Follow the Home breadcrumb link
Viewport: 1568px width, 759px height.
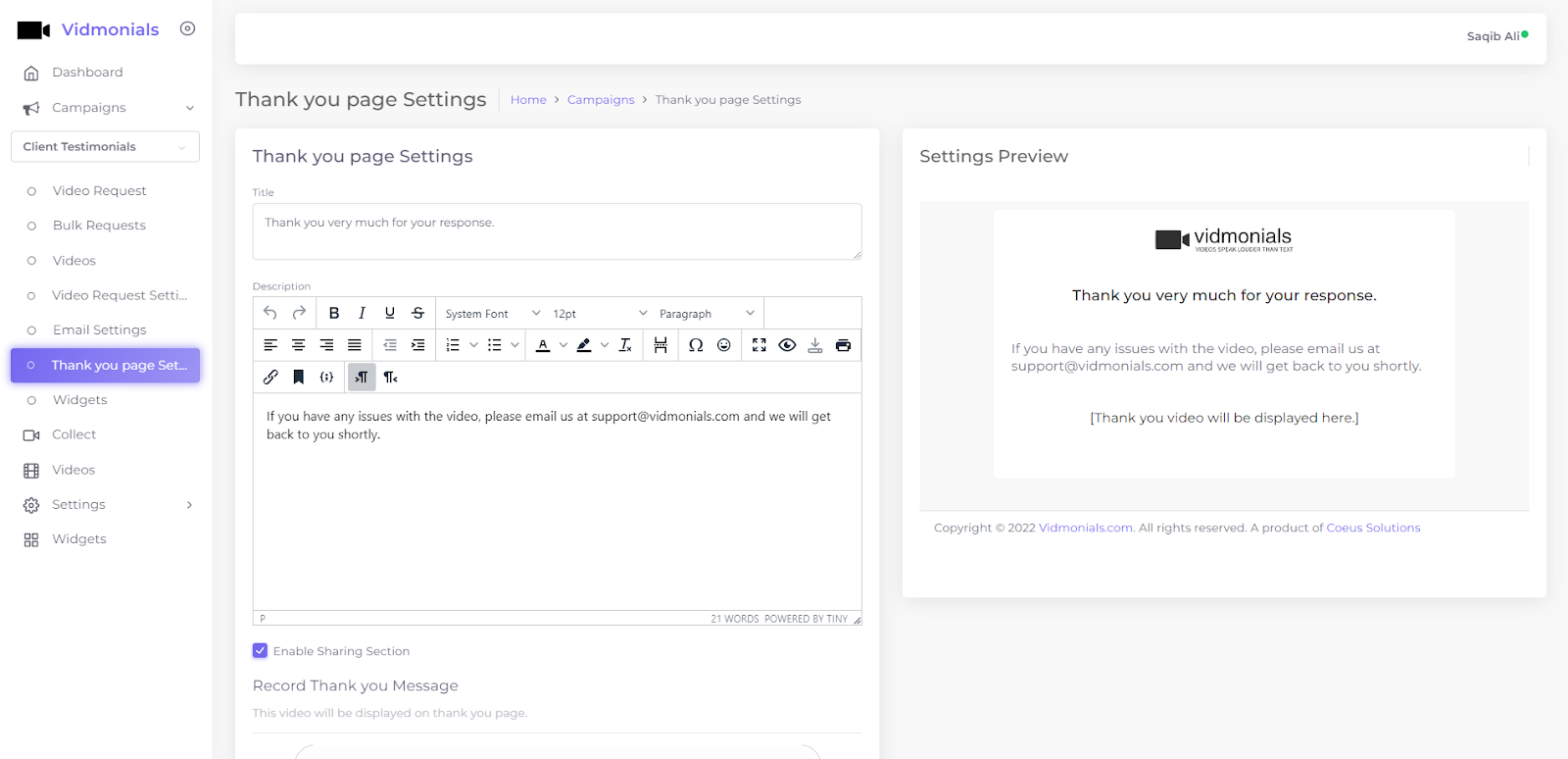click(528, 100)
